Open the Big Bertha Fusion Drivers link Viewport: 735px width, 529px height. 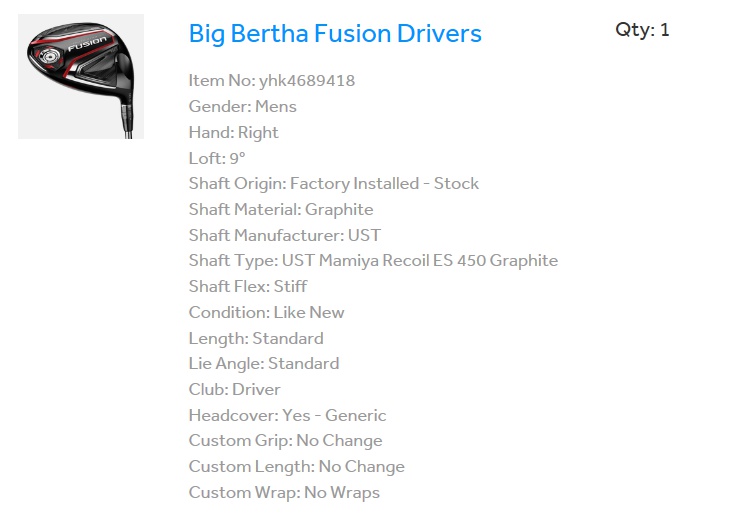tap(335, 34)
